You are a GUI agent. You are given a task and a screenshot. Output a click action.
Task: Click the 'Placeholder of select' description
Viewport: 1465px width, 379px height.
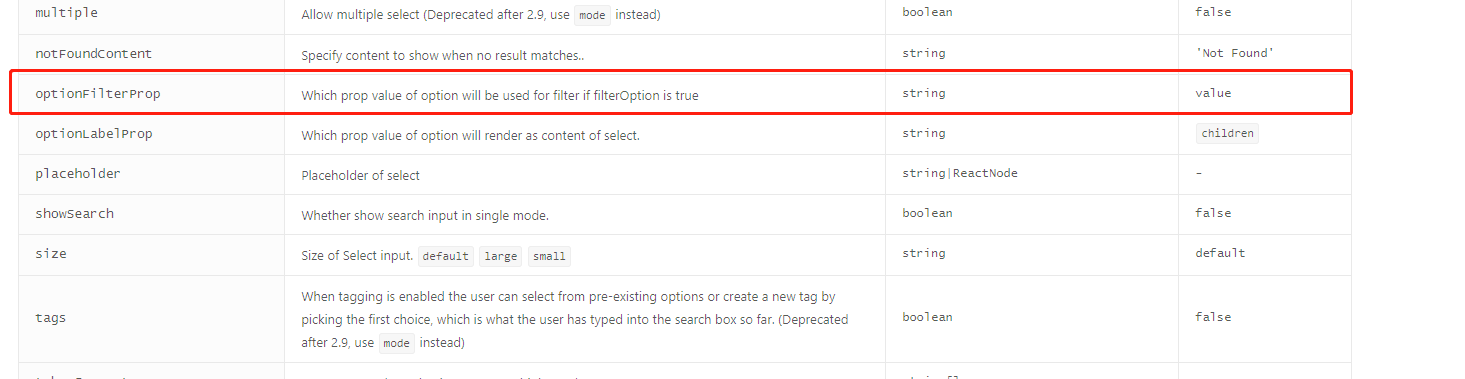coord(361,175)
